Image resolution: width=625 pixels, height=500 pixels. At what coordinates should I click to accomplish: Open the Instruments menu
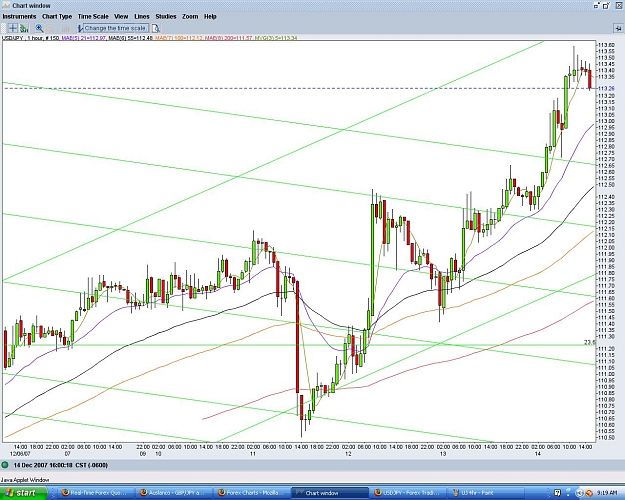coord(19,17)
